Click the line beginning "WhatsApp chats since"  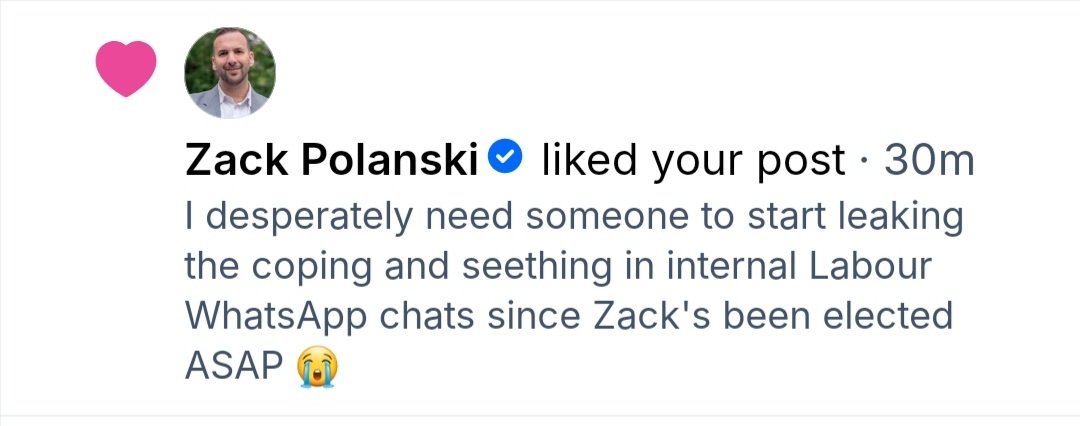(x=568, y=316)
